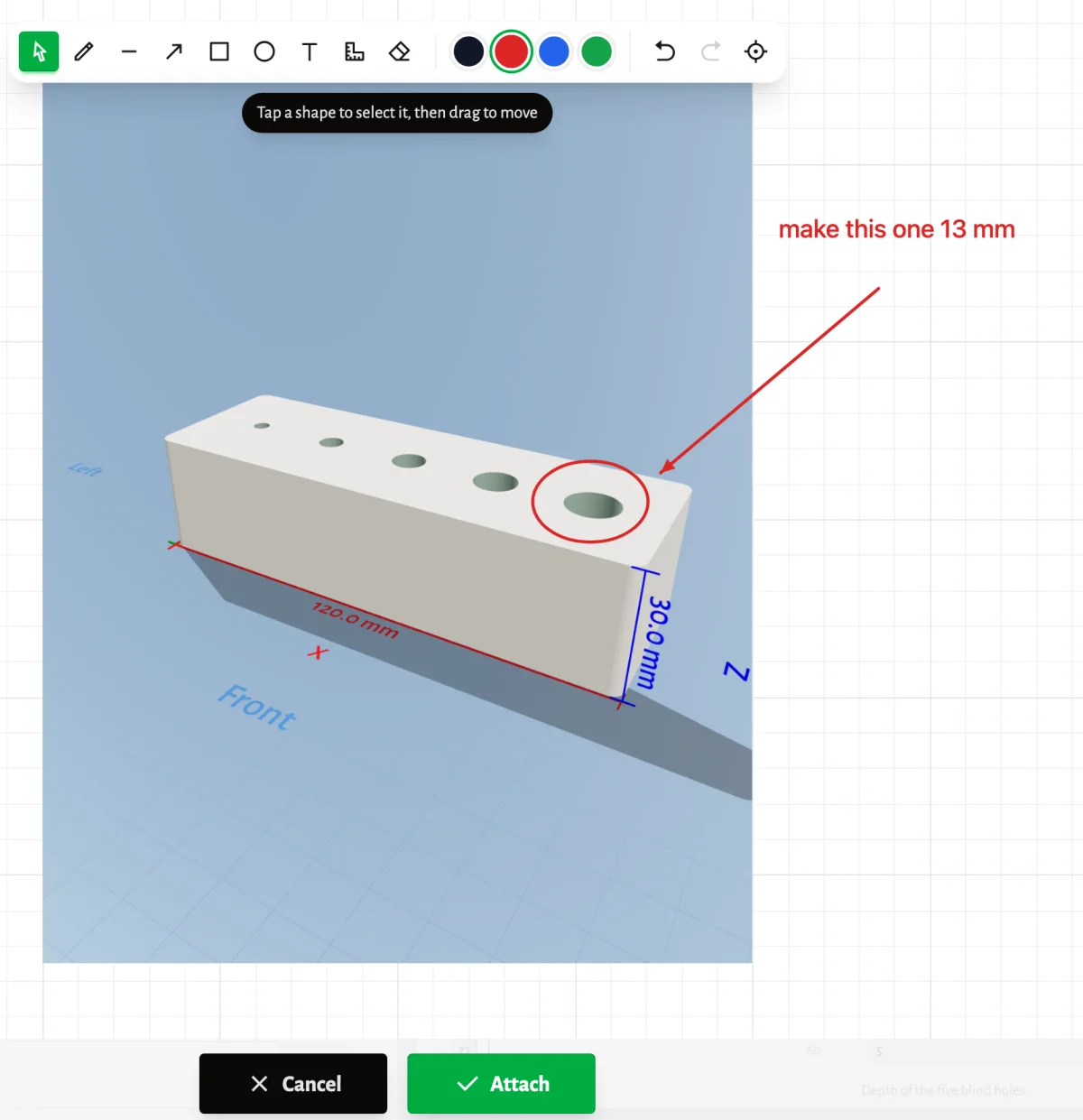Click the 30.0 mm height dimension label
Viewport: 1083px width, 1120px height.
coord(655,643)
